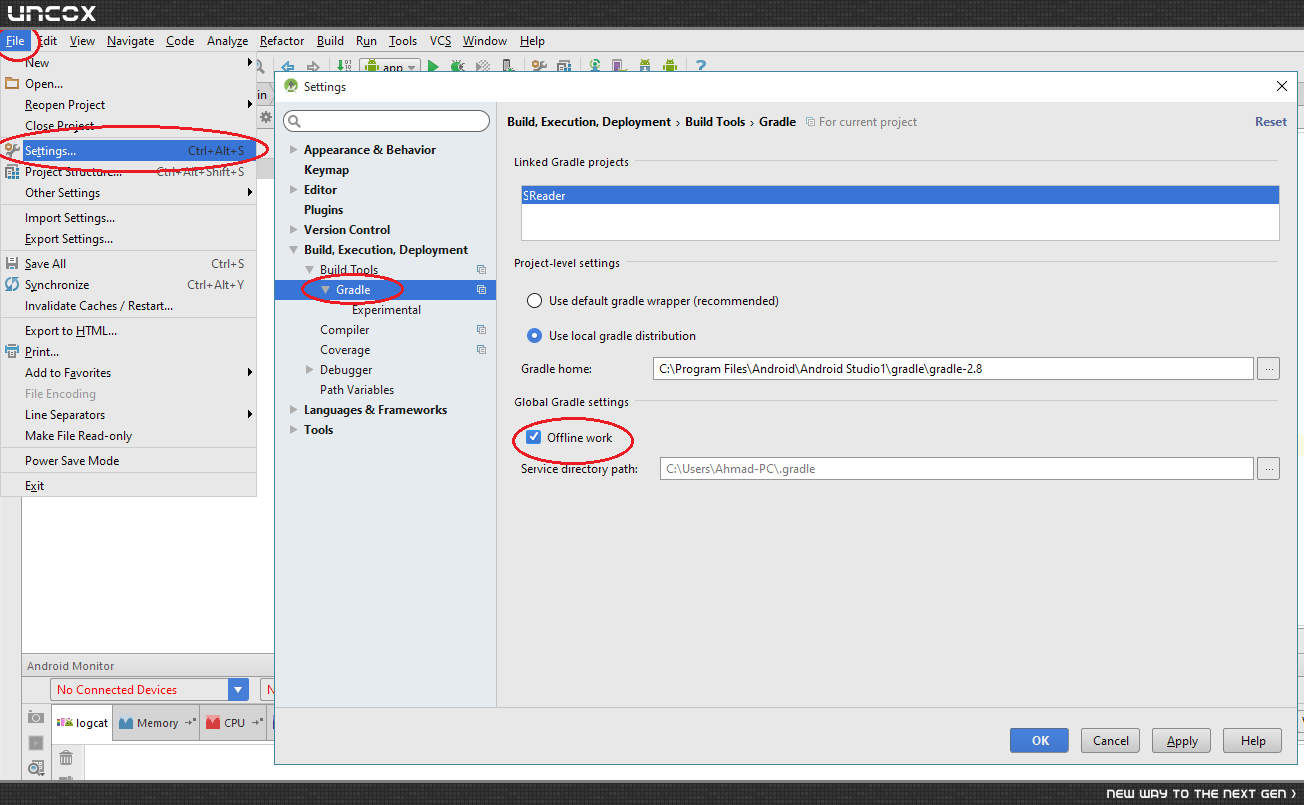
Task: Choose Synchronize in File menu
Action: tap(128, 285)
